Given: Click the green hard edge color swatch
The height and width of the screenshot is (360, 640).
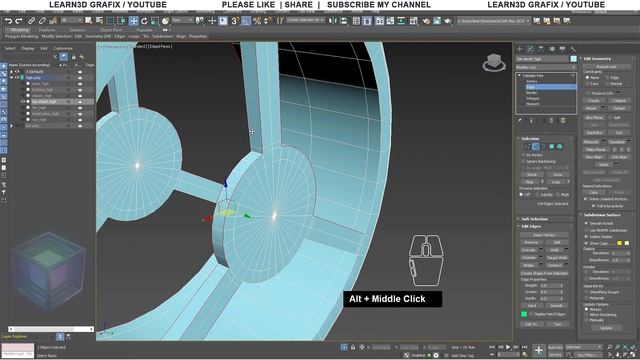Looking at the screenshot, I should point(524,314).
